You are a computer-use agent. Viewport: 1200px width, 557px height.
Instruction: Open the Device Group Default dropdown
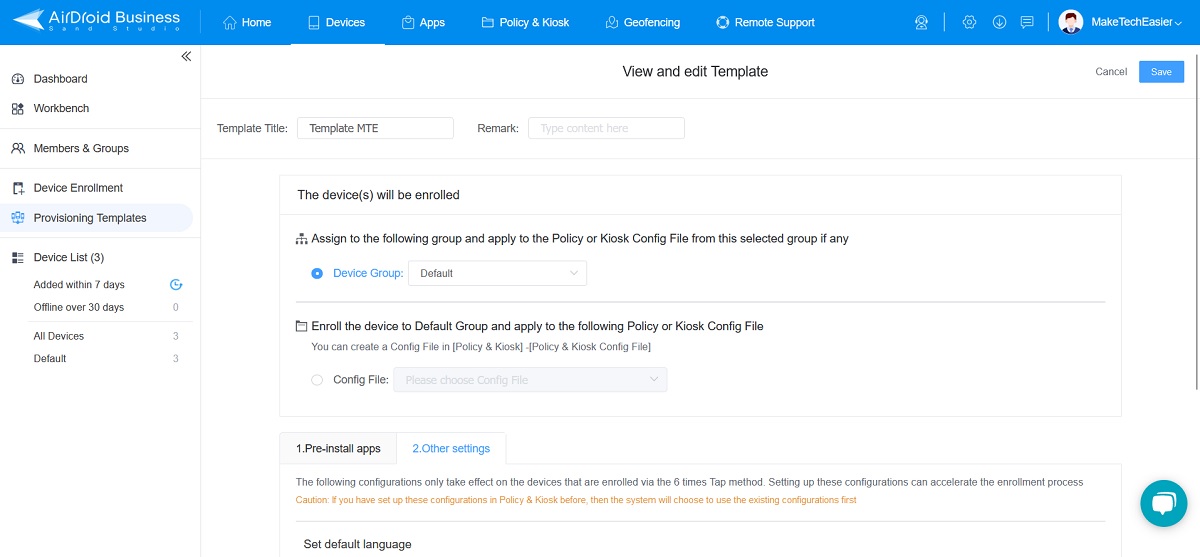pyautogui.click(x=497, y=273)
